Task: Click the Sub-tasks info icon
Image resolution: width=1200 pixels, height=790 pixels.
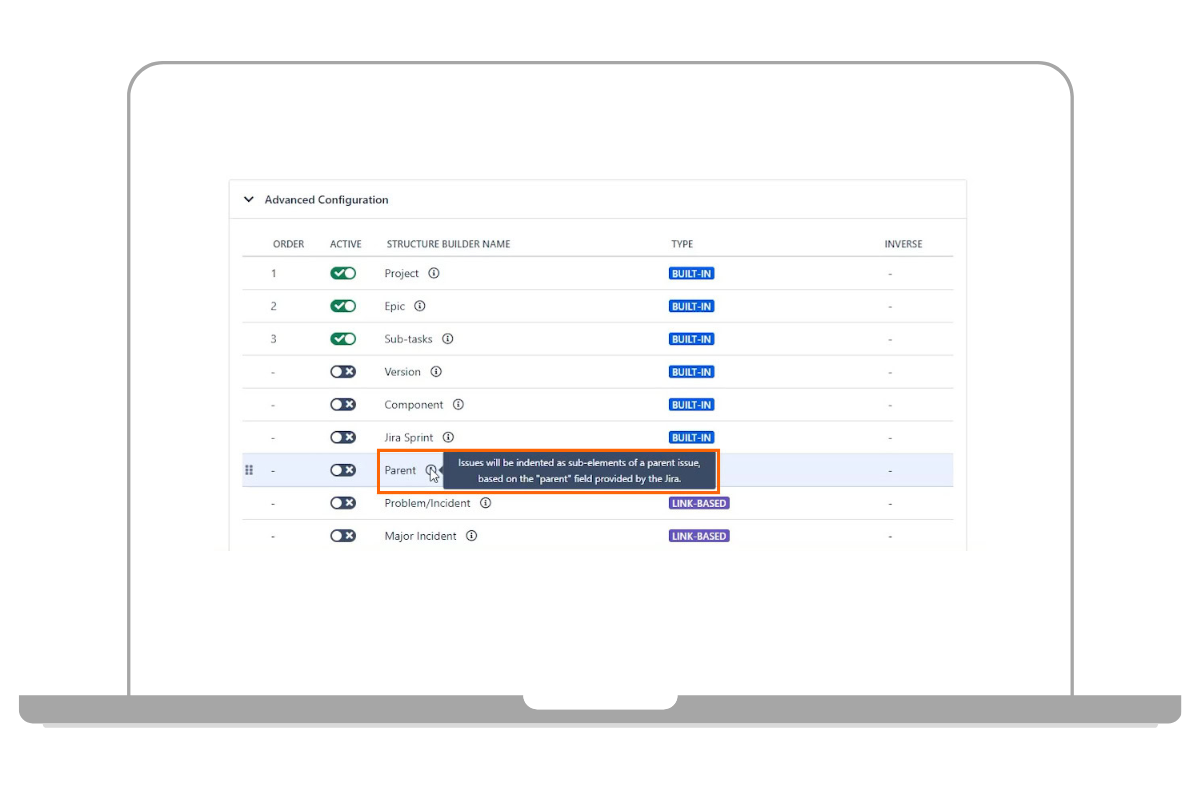Action: [448, 339]
